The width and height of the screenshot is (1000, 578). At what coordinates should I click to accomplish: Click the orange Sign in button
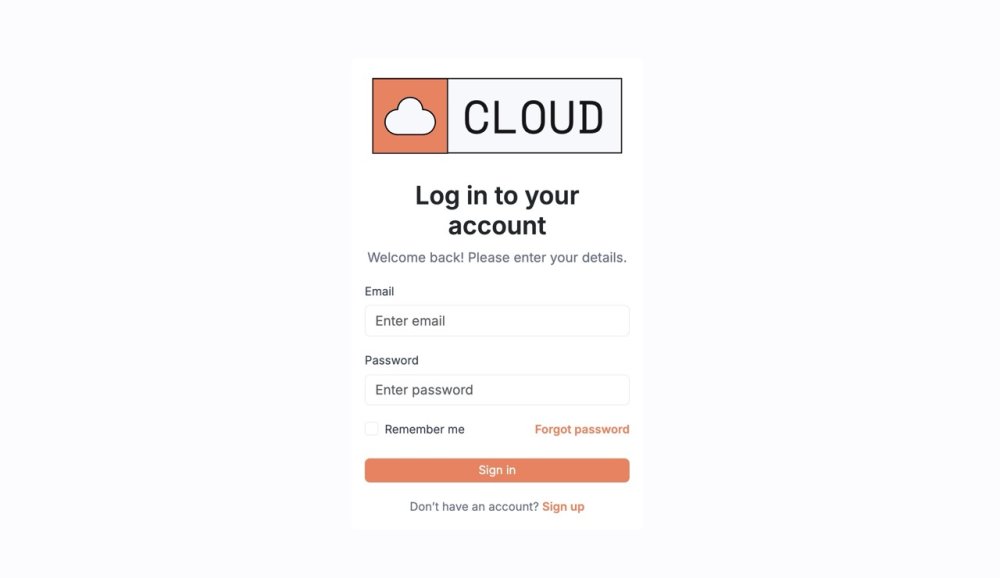coord(497,470)
